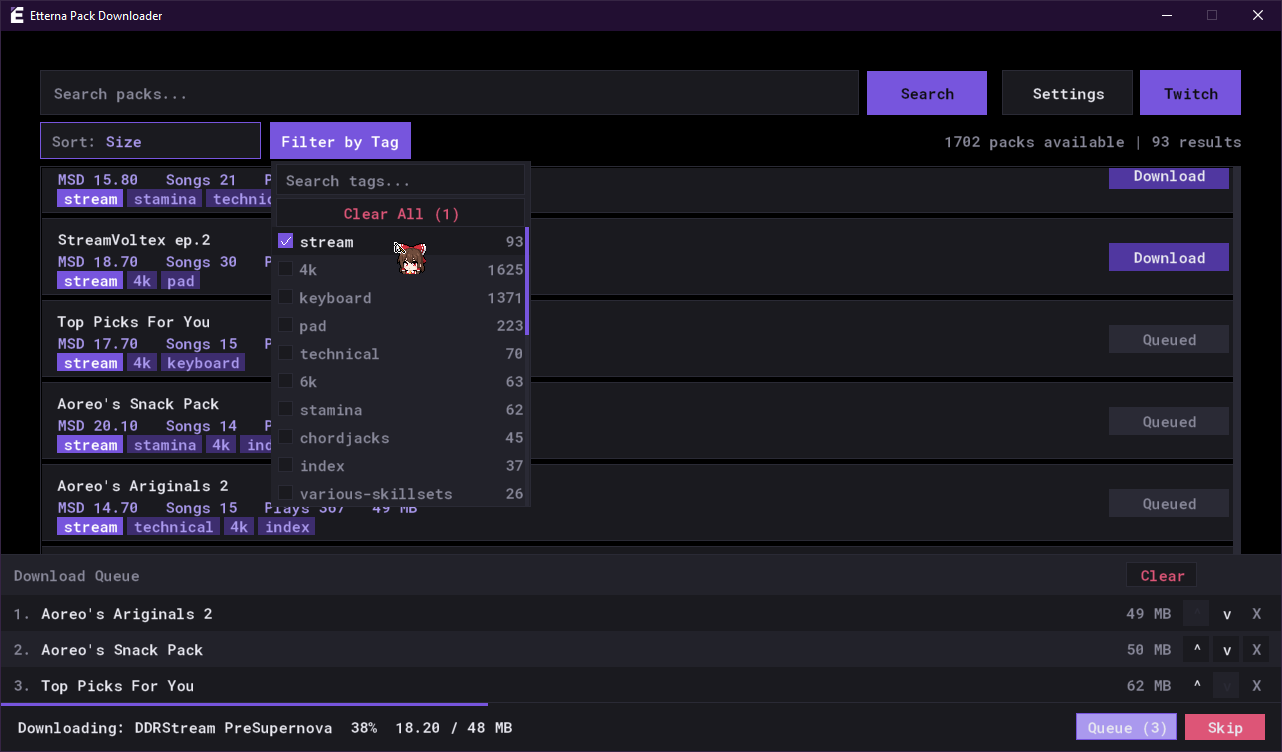The image size is (1282, 752).
Task: Click Queued button for Aoreo's Ariginals 2
Action: pos(1169,504)
